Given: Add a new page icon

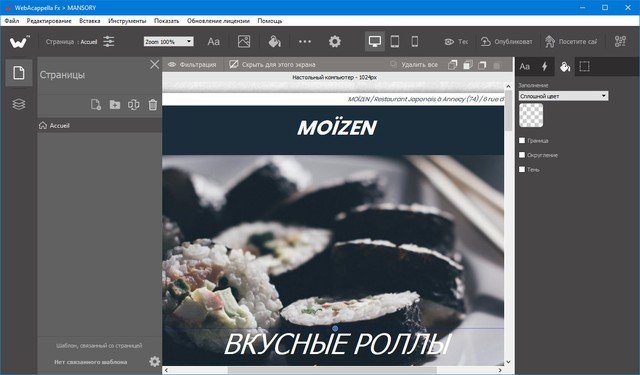Looking at the screenshot, I should 96,105.
